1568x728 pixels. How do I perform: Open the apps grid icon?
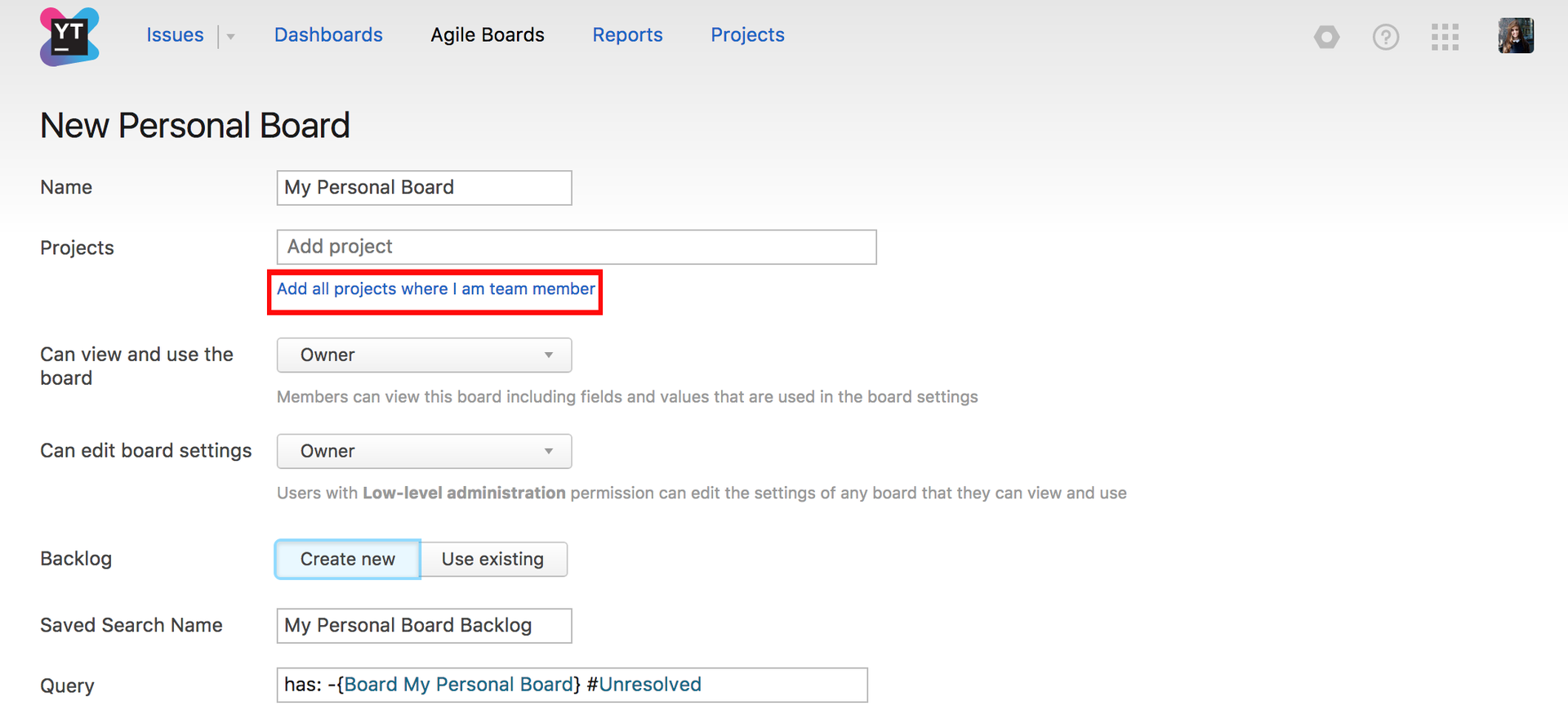pos(1445,37)
